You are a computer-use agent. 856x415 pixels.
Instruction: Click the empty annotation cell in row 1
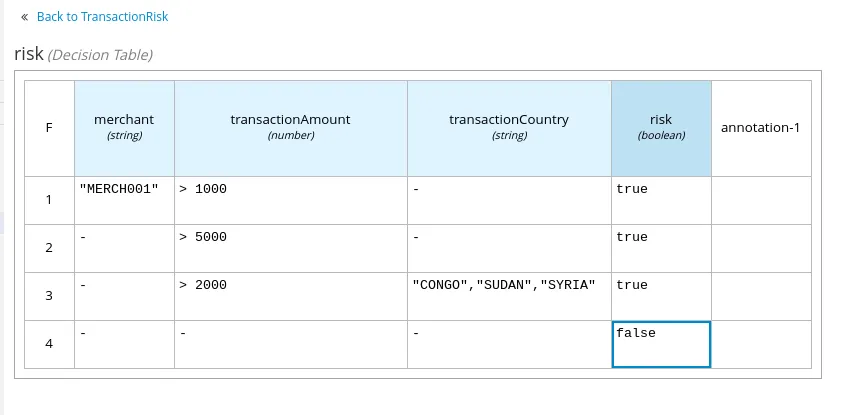(x=761, y=200)
